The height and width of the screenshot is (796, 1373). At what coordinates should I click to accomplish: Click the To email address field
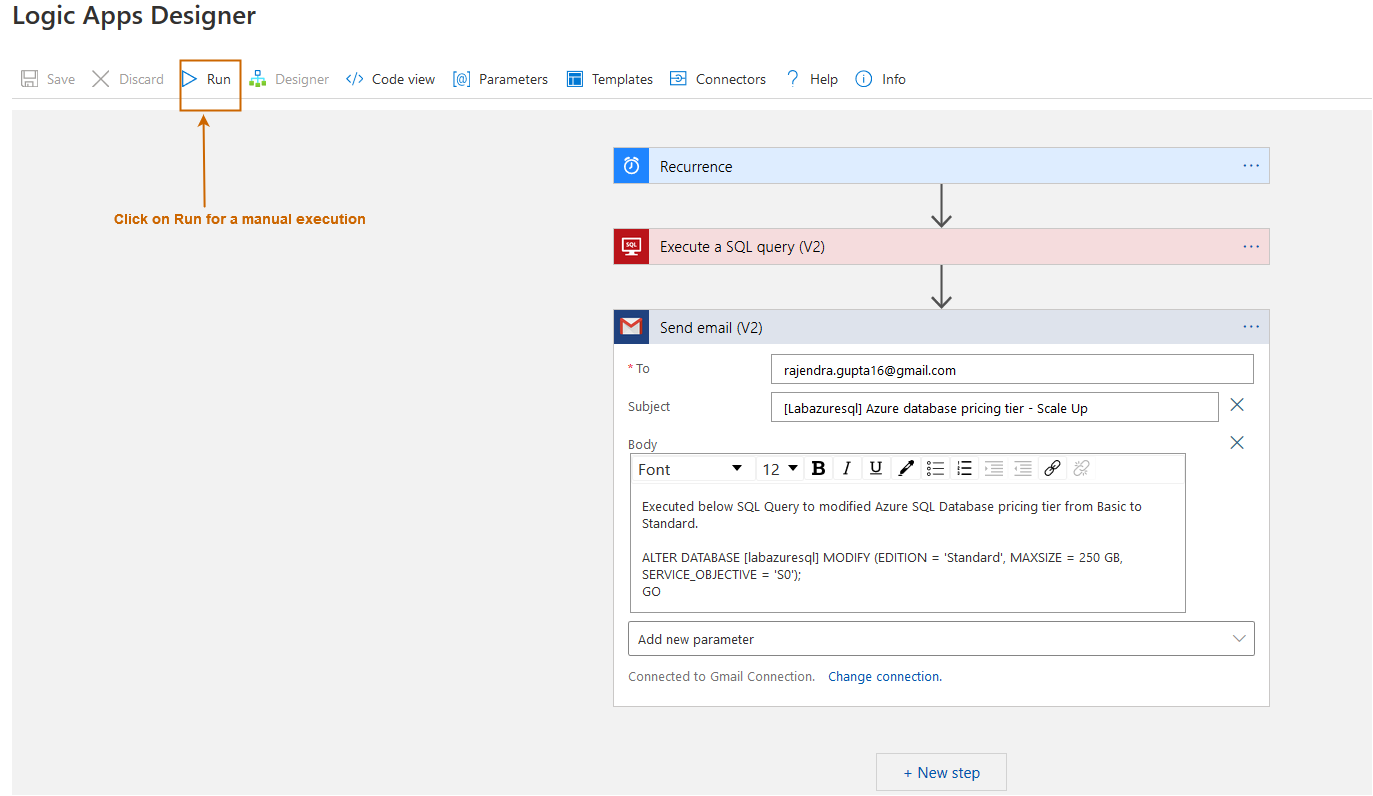[x=1011, y=370]
